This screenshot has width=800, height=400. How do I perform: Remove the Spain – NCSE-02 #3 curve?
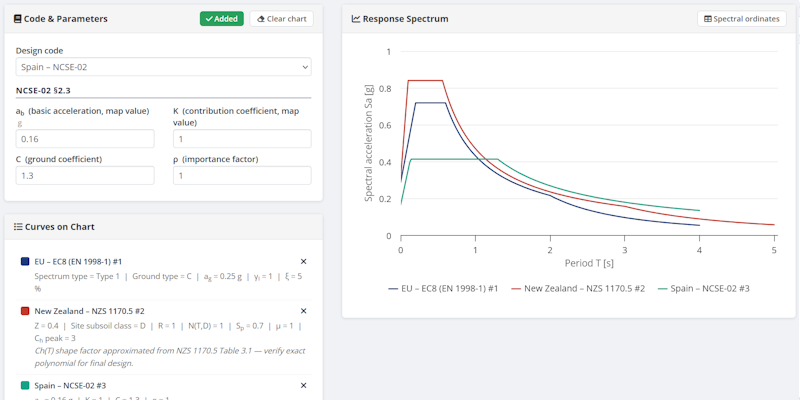(x=304, y=385)
